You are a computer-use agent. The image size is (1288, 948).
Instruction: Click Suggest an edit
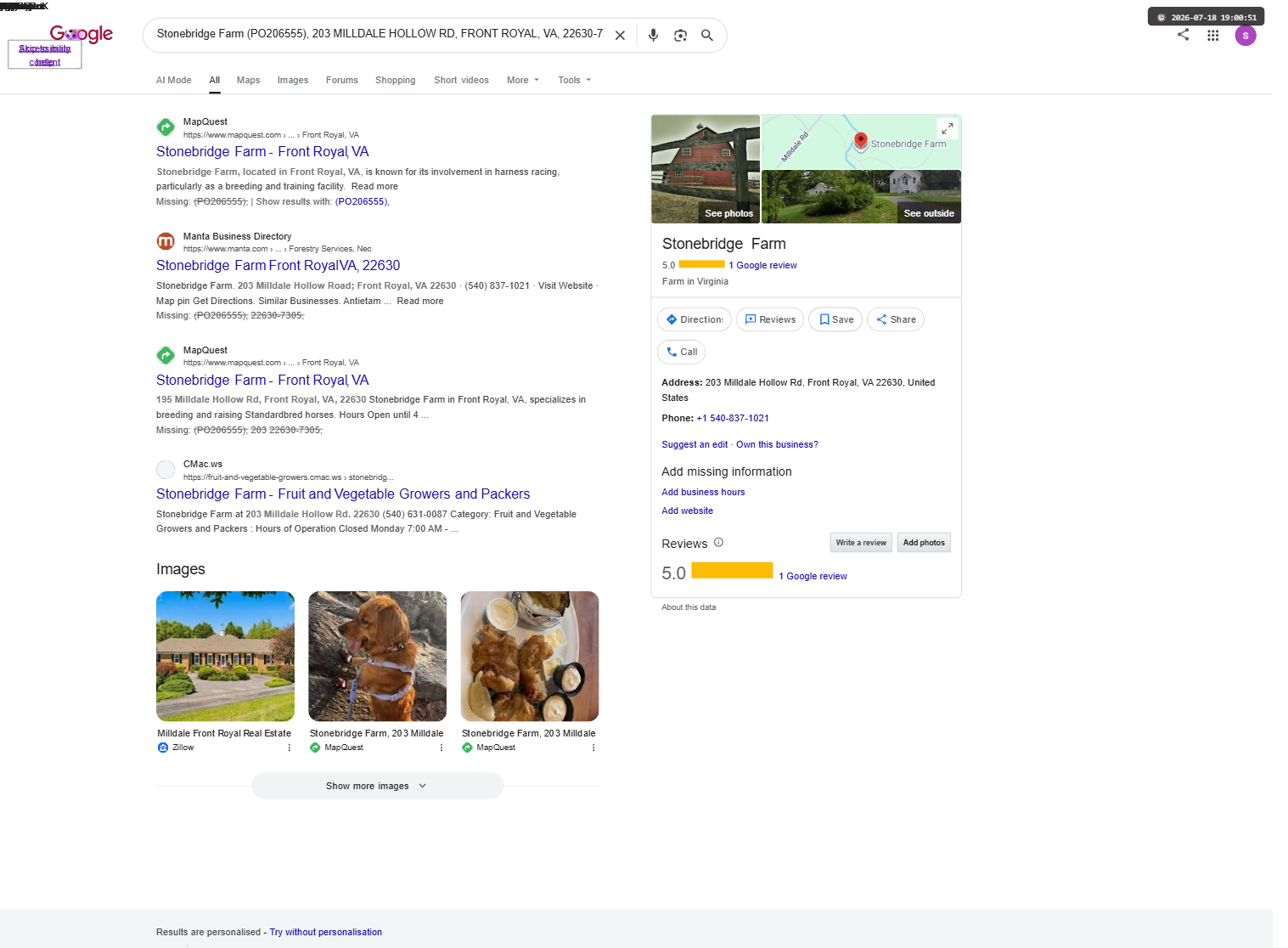point(695,445)
